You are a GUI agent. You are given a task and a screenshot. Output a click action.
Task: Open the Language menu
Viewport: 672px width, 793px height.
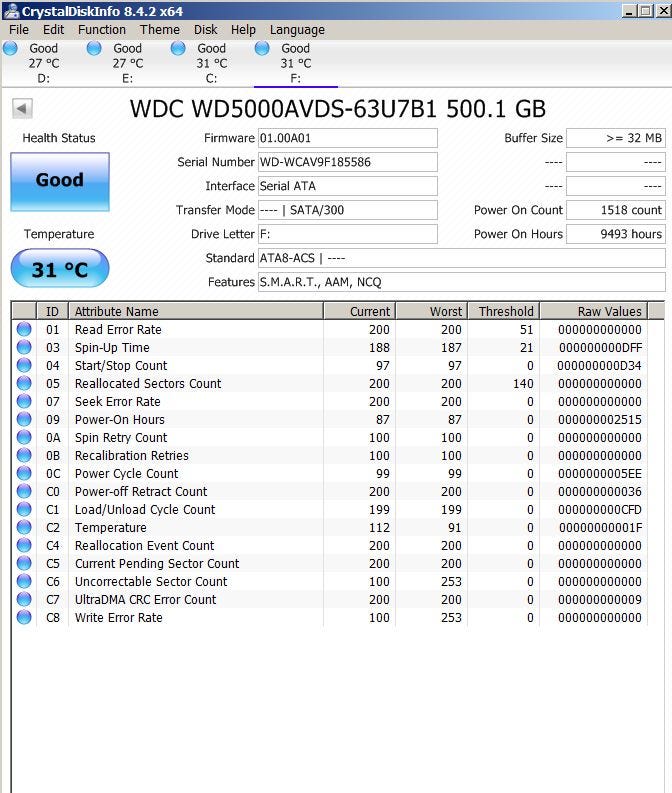(297, 30)
